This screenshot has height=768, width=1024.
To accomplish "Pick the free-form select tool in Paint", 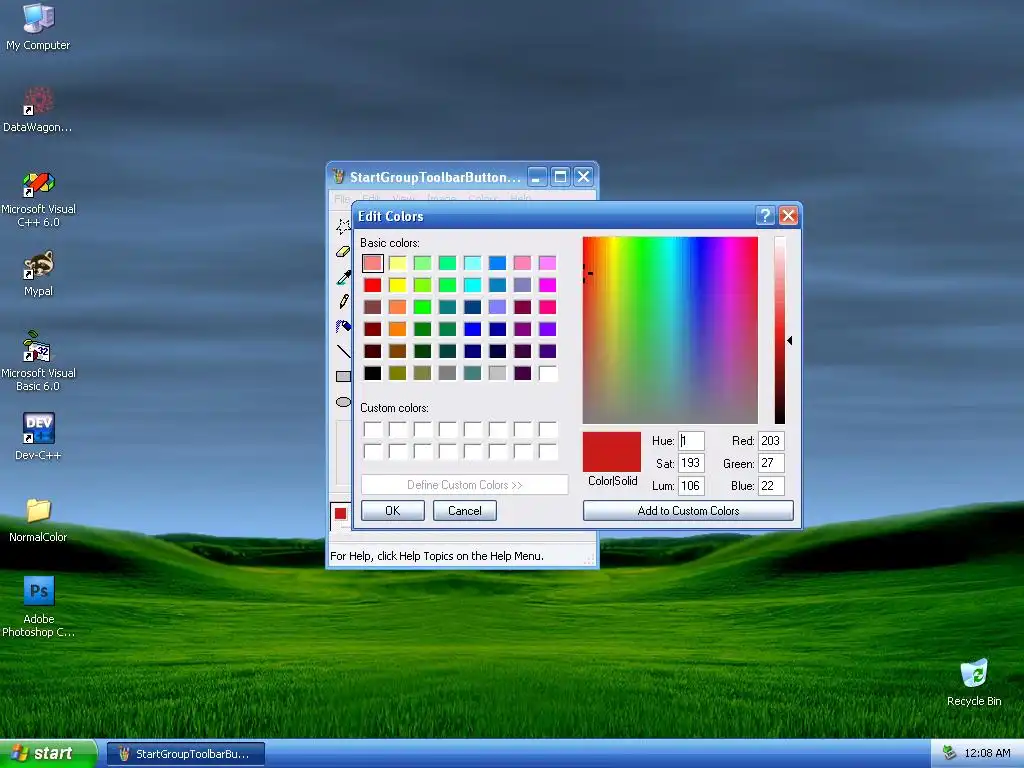I will tap(343, 226).
